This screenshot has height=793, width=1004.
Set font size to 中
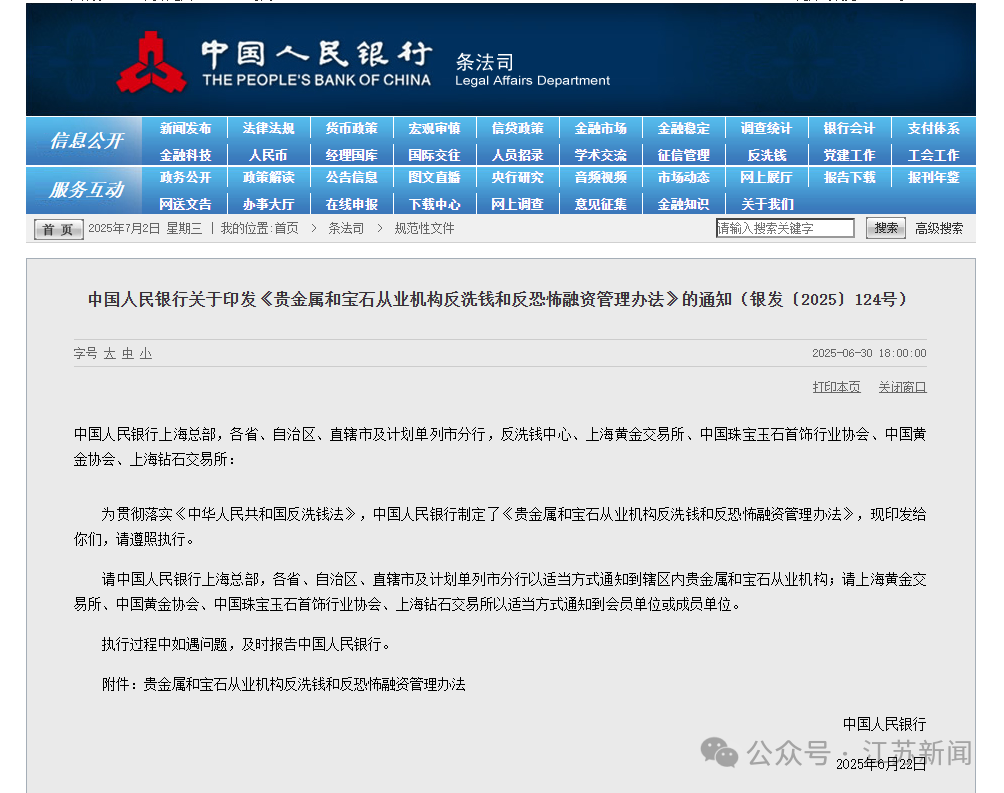127,354
